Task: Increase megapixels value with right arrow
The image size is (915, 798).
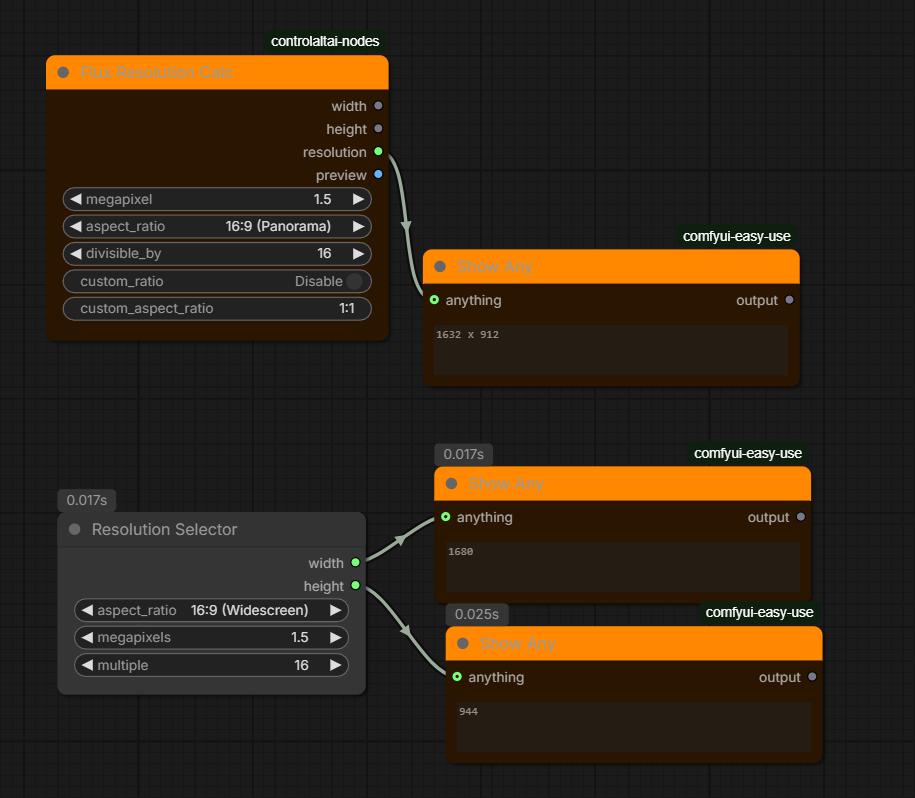Action: [x=336, y=638]
